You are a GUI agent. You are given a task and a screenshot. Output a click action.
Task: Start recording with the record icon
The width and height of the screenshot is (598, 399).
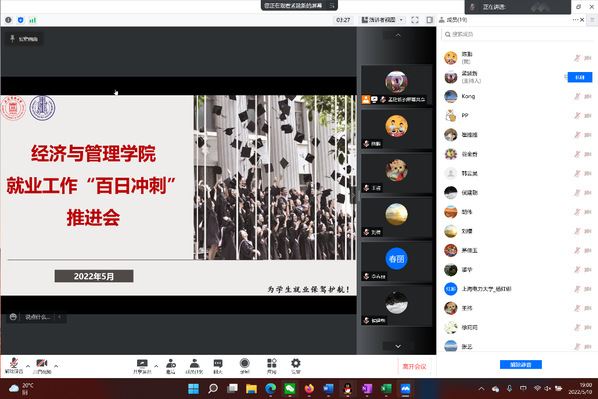[x=244, y=366]
